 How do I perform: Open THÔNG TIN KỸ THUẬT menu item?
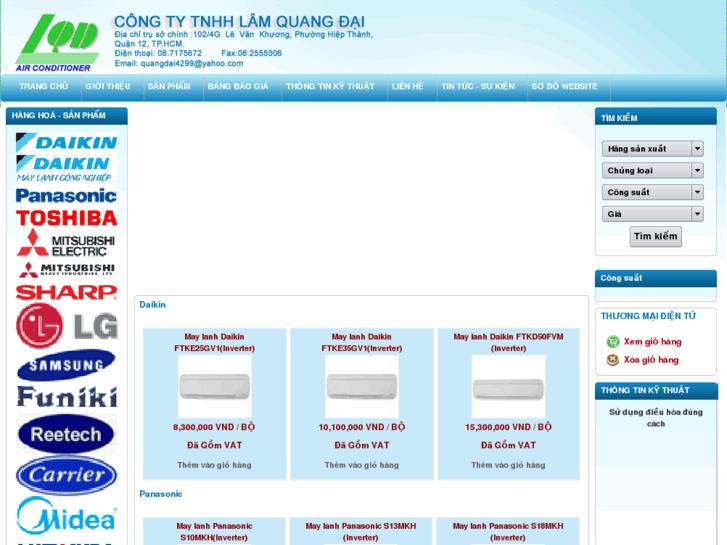pyautogui.click(x=330, y=86)
